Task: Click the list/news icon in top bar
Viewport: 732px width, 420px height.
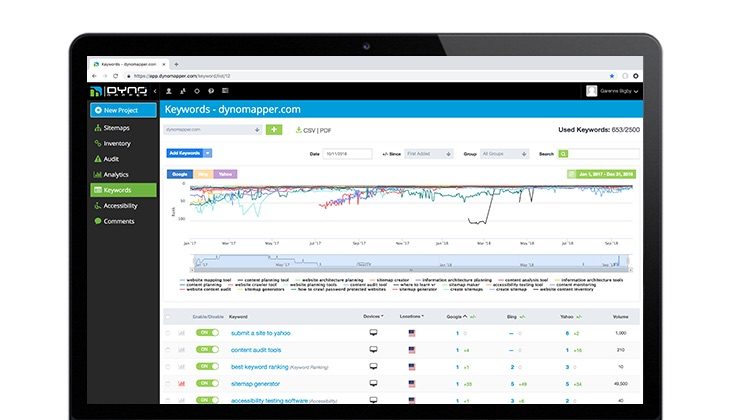Action: [225, 91]
